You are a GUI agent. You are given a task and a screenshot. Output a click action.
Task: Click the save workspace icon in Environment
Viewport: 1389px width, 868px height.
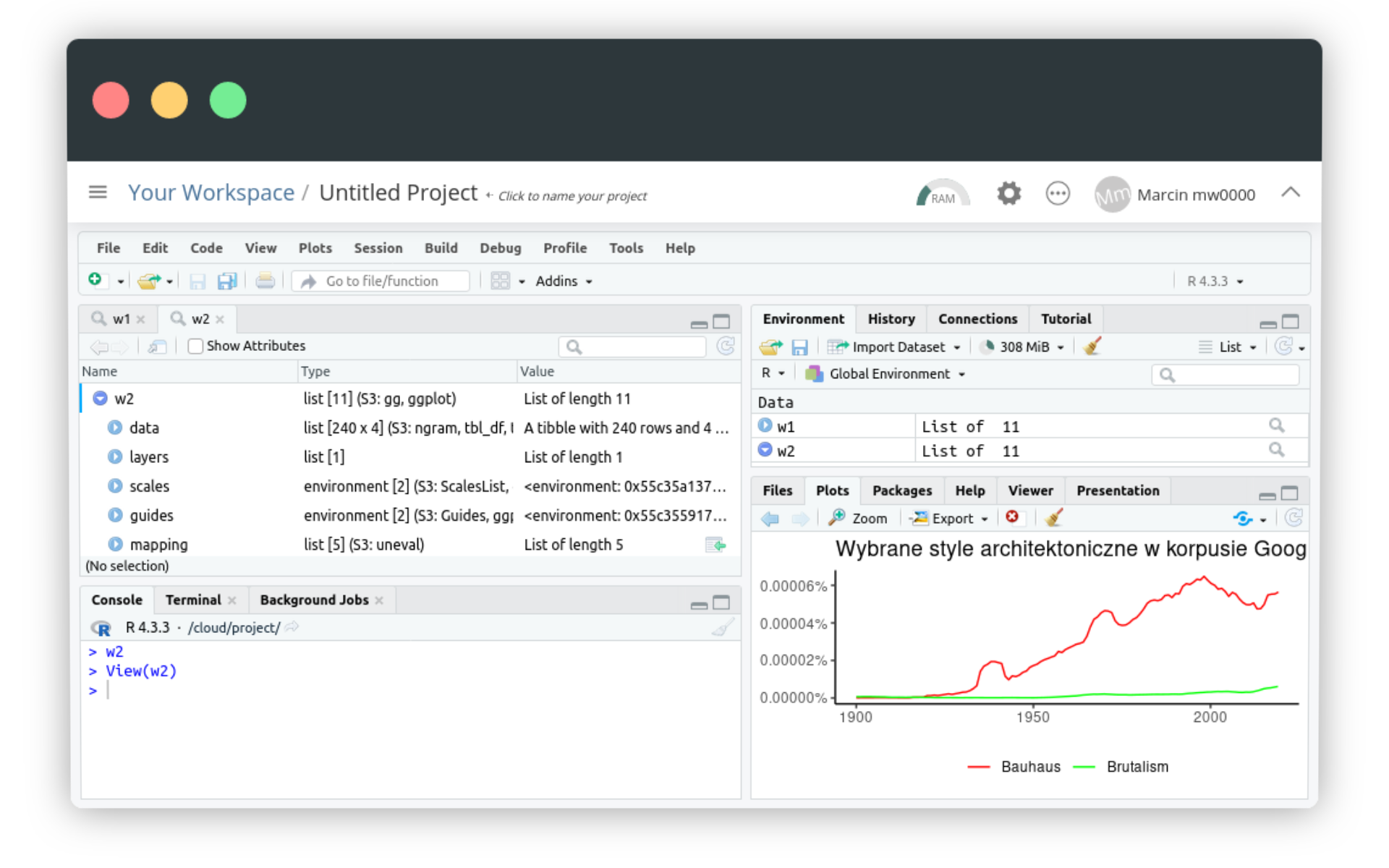point(799,347)
